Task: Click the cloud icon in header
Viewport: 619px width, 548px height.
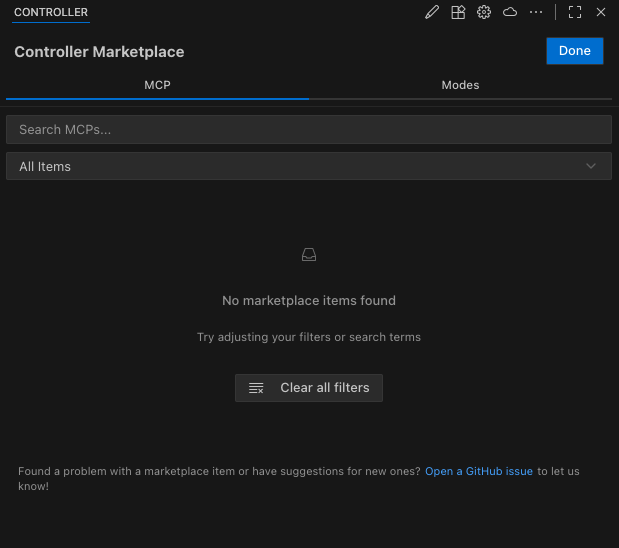Action: (x=510, y=12)
